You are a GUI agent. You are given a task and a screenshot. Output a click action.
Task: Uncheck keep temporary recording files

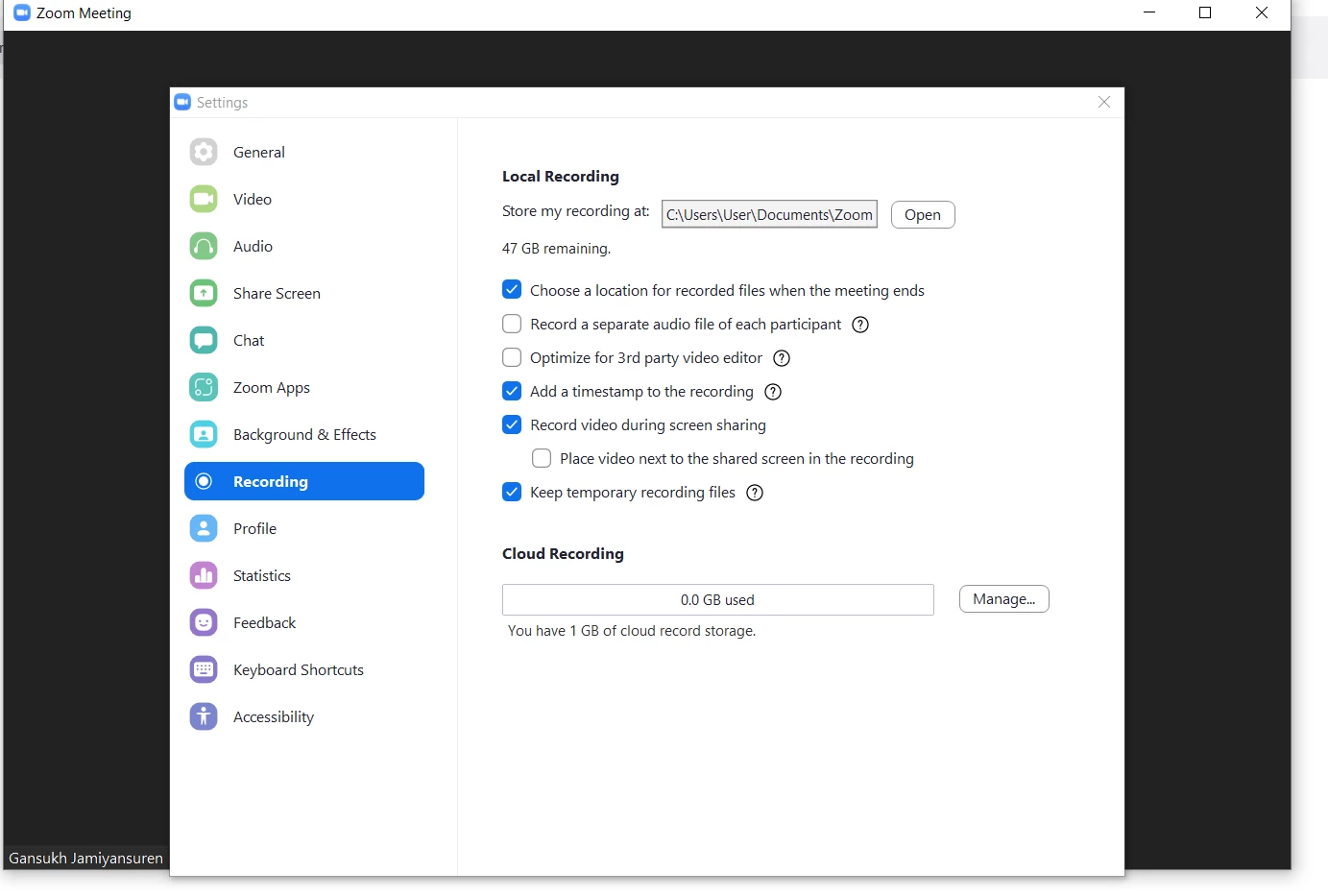click(x=512, y=492)
